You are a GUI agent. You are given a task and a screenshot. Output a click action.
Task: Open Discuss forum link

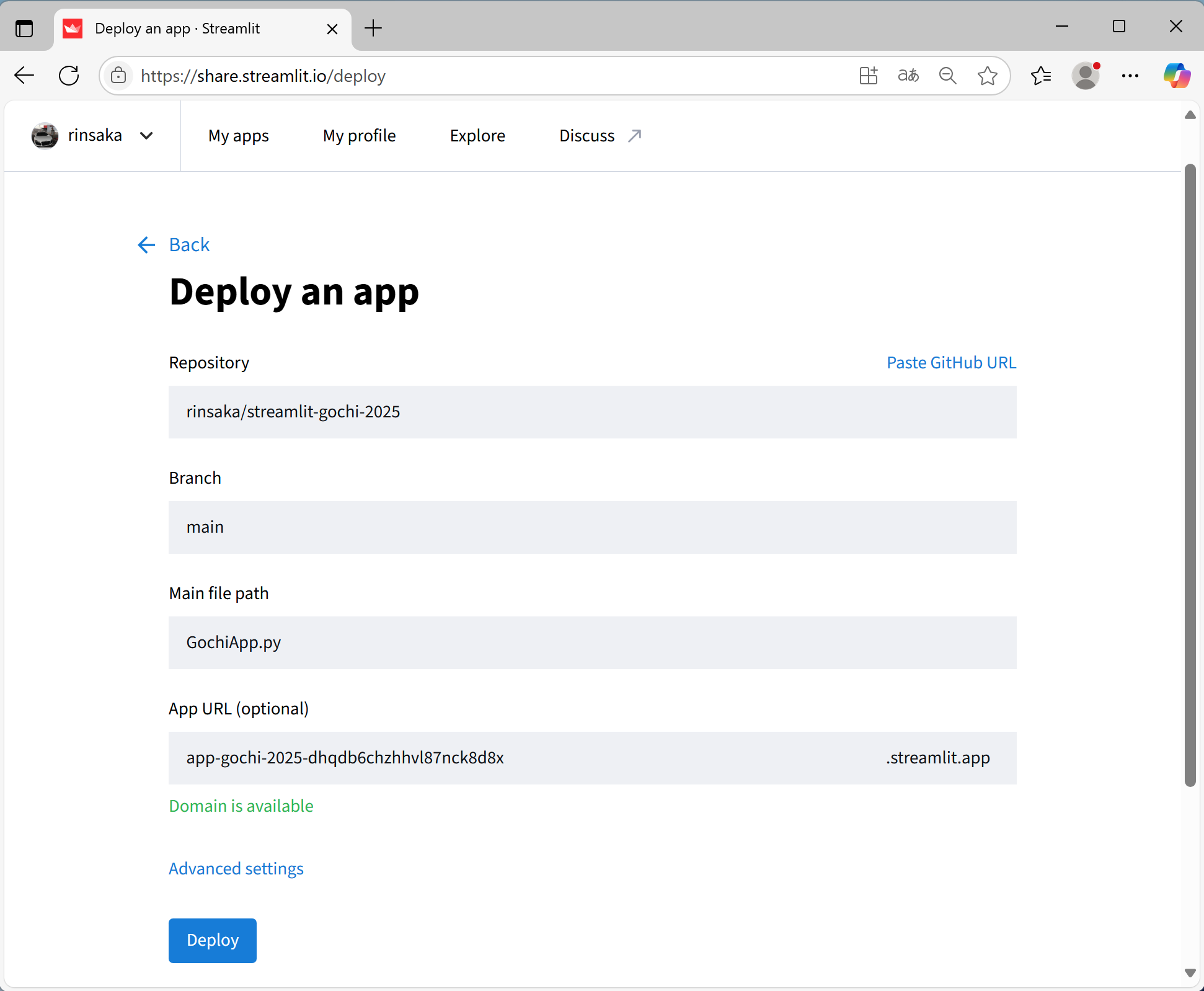point(600,136)
